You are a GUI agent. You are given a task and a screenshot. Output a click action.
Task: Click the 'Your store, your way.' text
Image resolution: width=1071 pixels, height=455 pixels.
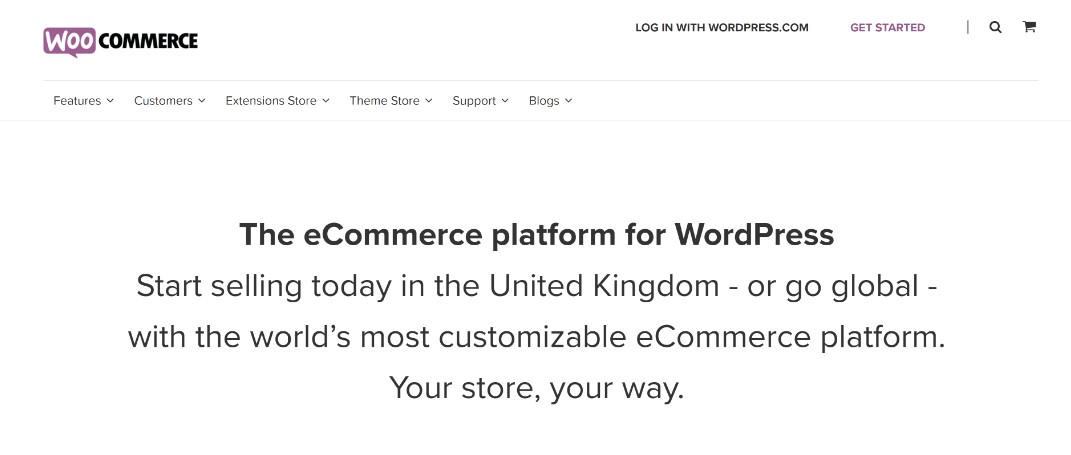[536, 388]
